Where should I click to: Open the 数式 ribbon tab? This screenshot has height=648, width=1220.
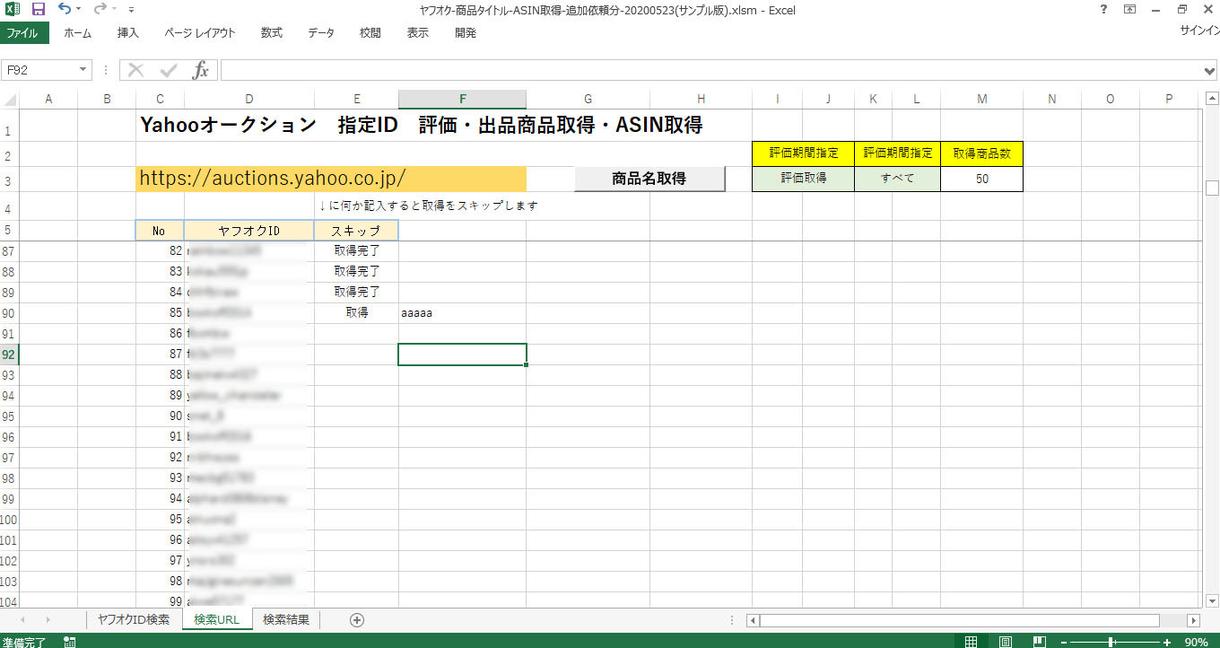[271, 33]
